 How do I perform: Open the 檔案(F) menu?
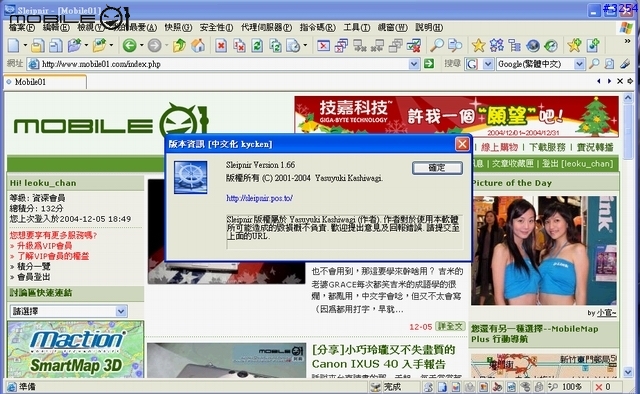coord(22,27)
